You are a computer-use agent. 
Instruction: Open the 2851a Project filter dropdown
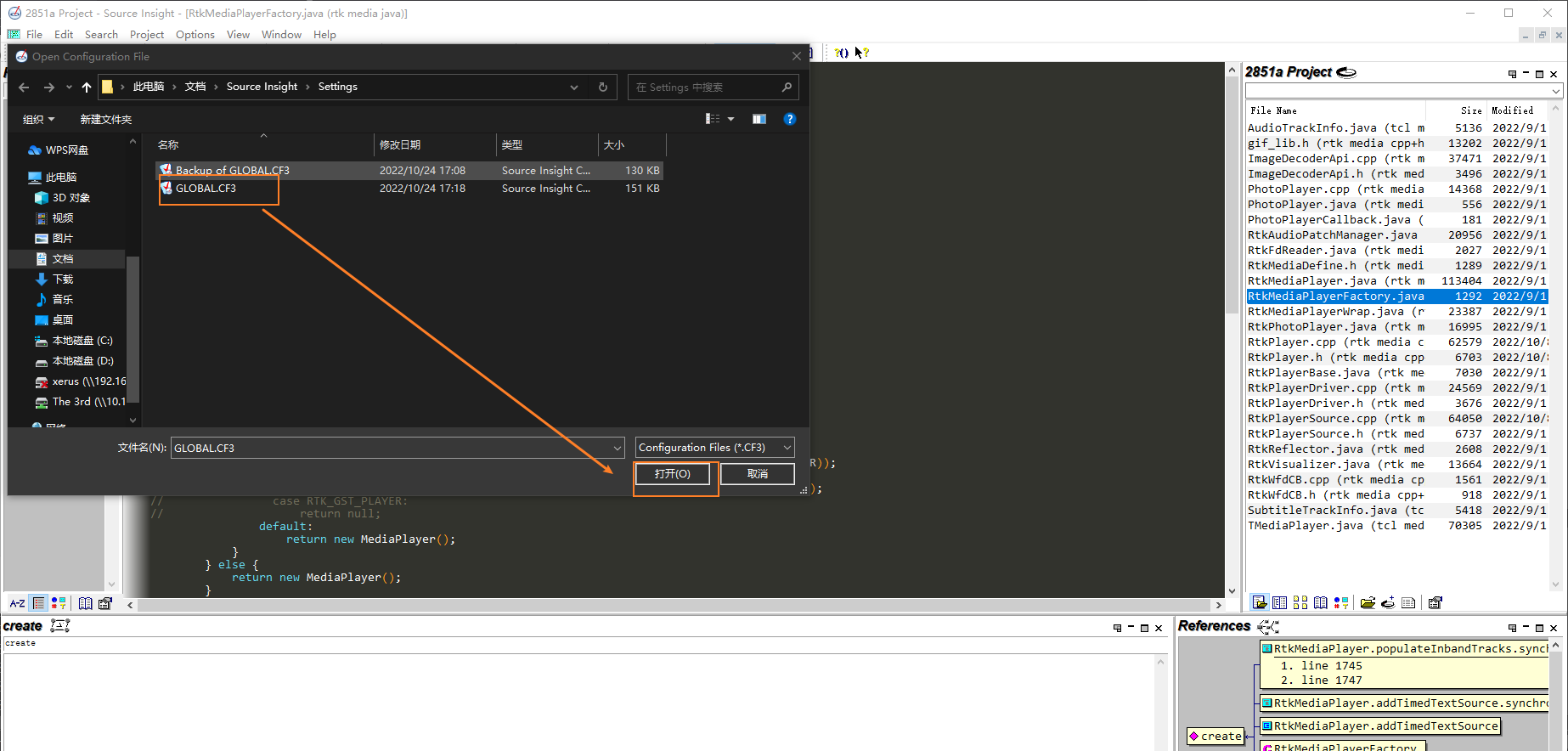click(x=1555, y=91)
